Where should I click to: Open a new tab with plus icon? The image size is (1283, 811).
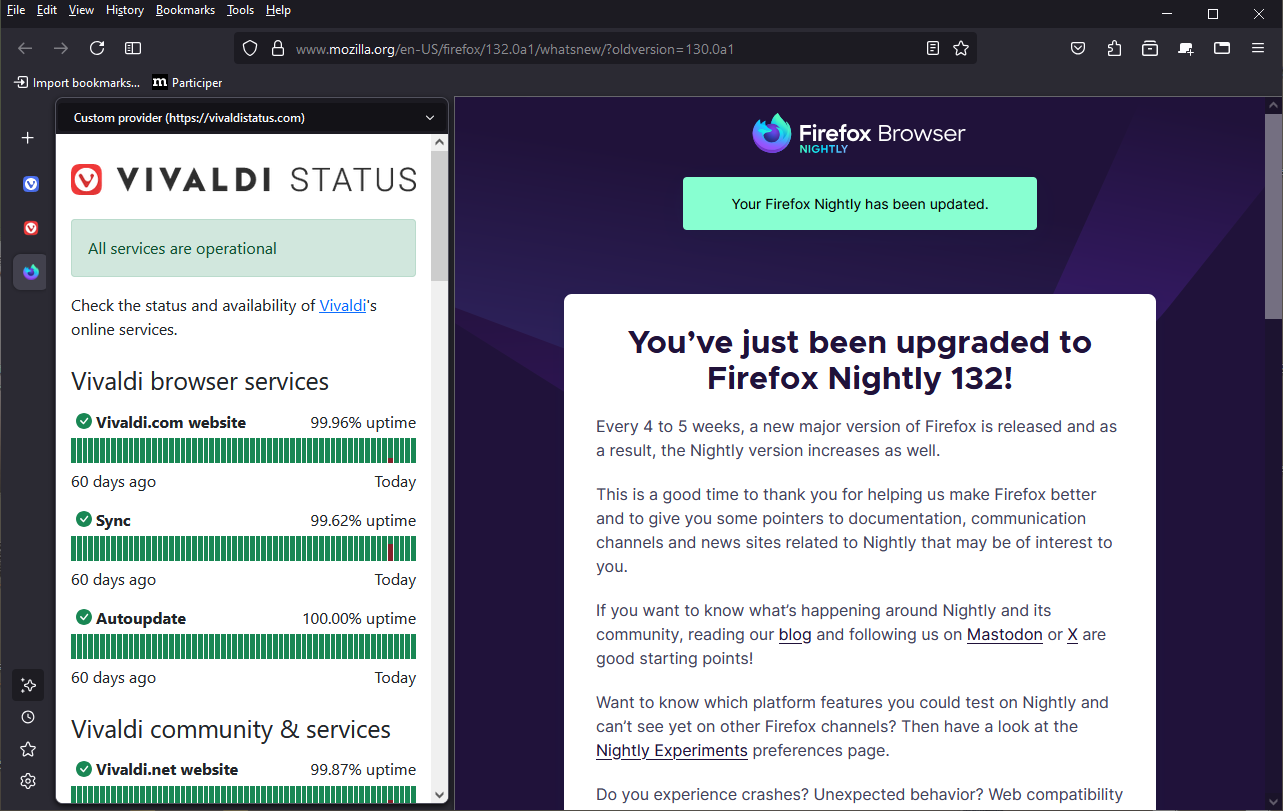click(28, 138)
